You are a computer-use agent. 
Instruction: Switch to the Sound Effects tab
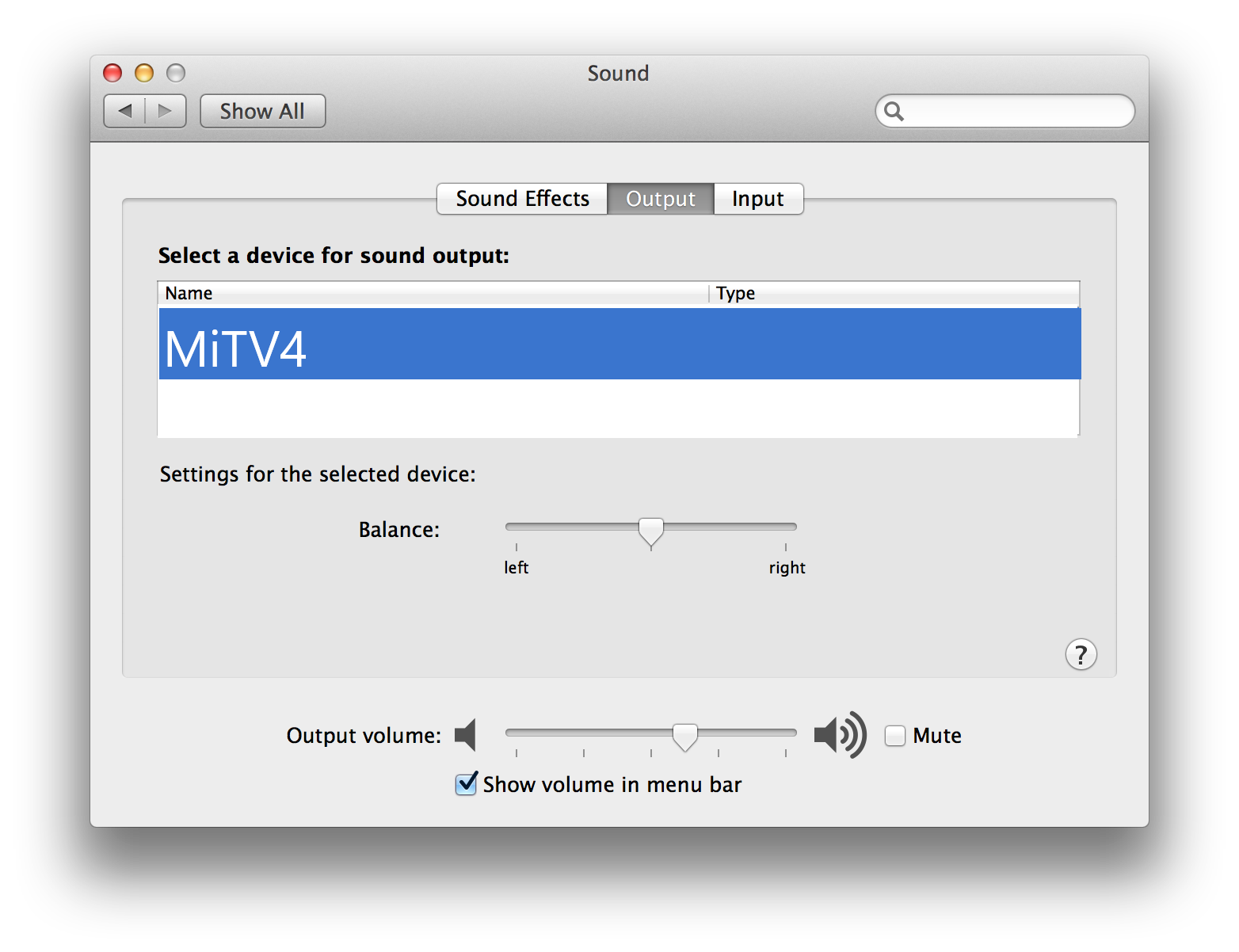pyautogui.click(x=522, y=199)
